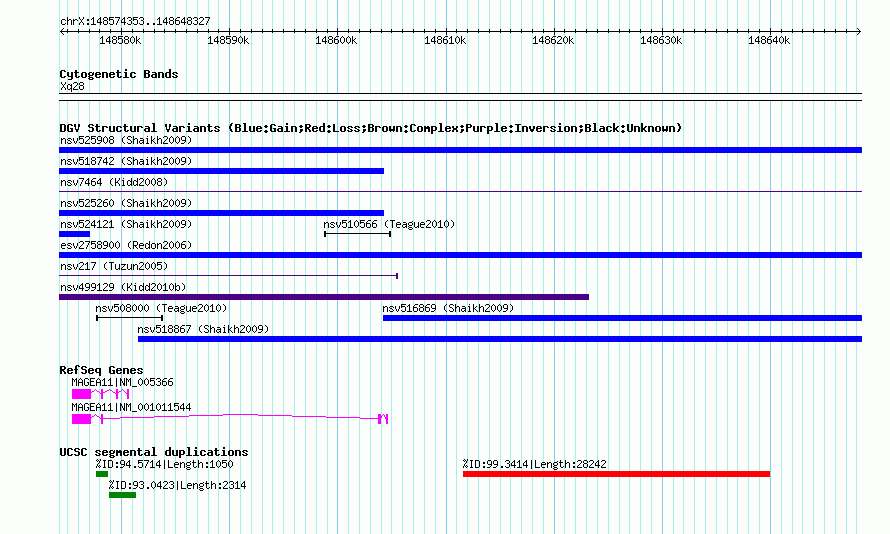The width and height of the screenshot is (890, 534).
Task: Click the nsv7464 (Kidd2008) thin variant line
Action: (460, 192)
